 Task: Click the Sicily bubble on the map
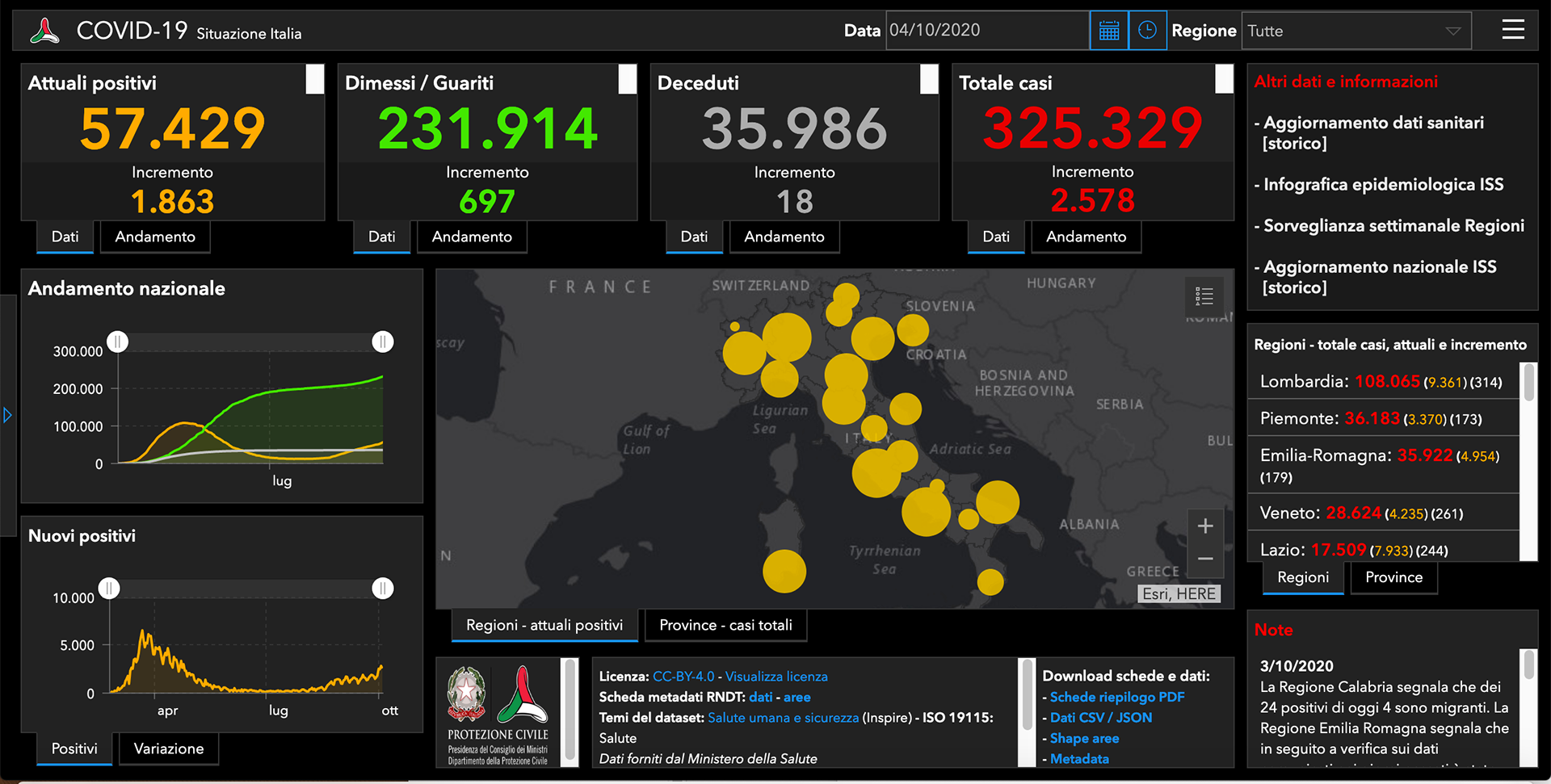990,581
